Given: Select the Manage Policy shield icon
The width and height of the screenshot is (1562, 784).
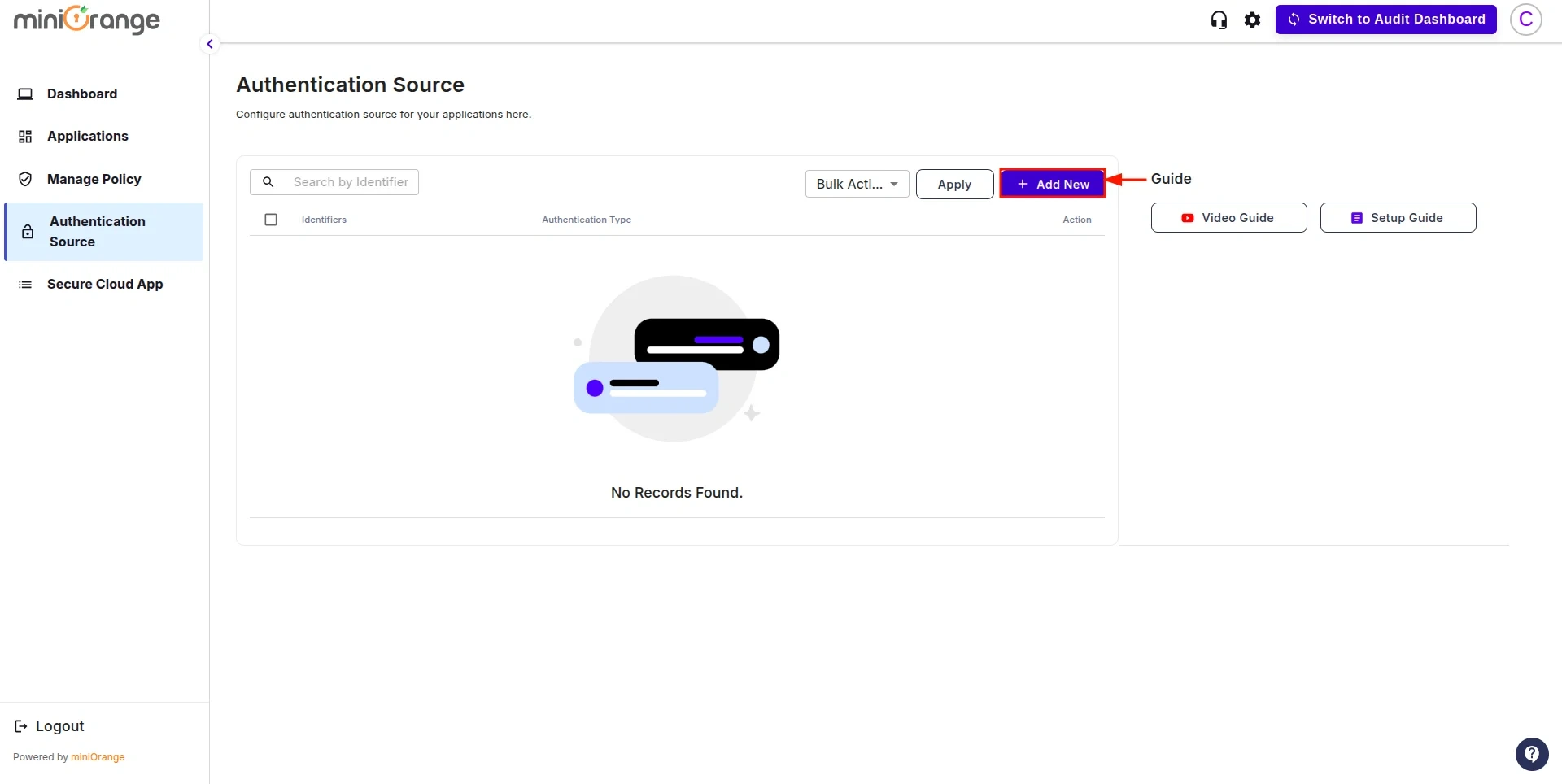Looking at the screenshot, I should [25, 179].
